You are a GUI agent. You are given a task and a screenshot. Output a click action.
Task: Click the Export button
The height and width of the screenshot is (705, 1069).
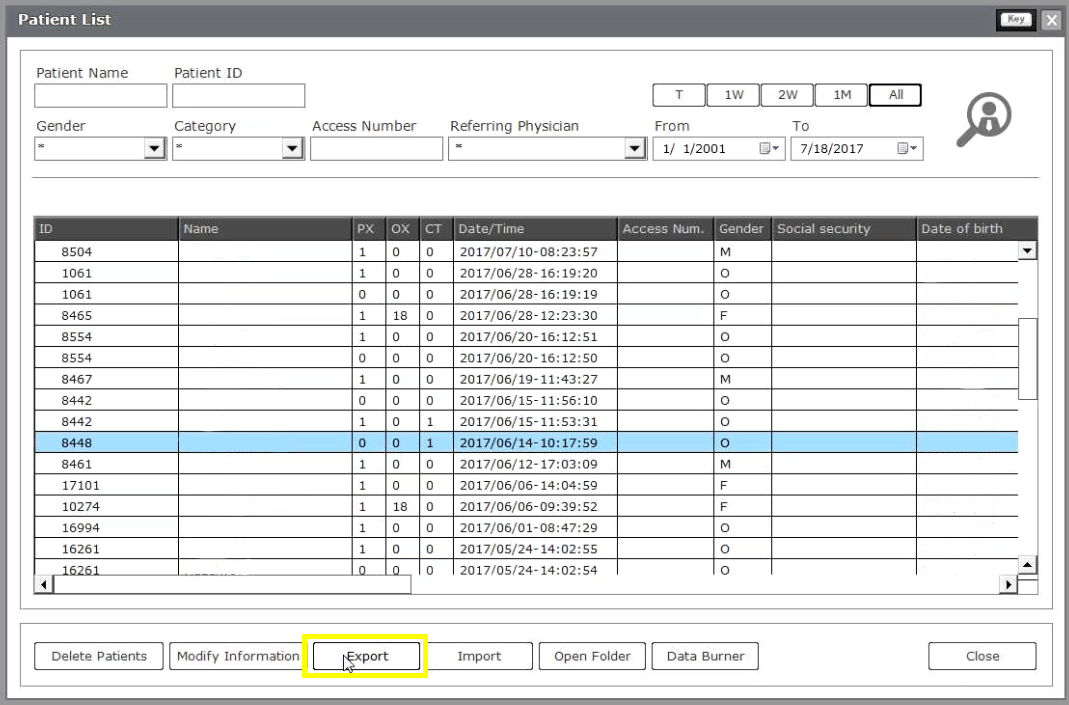pos(366,656)
